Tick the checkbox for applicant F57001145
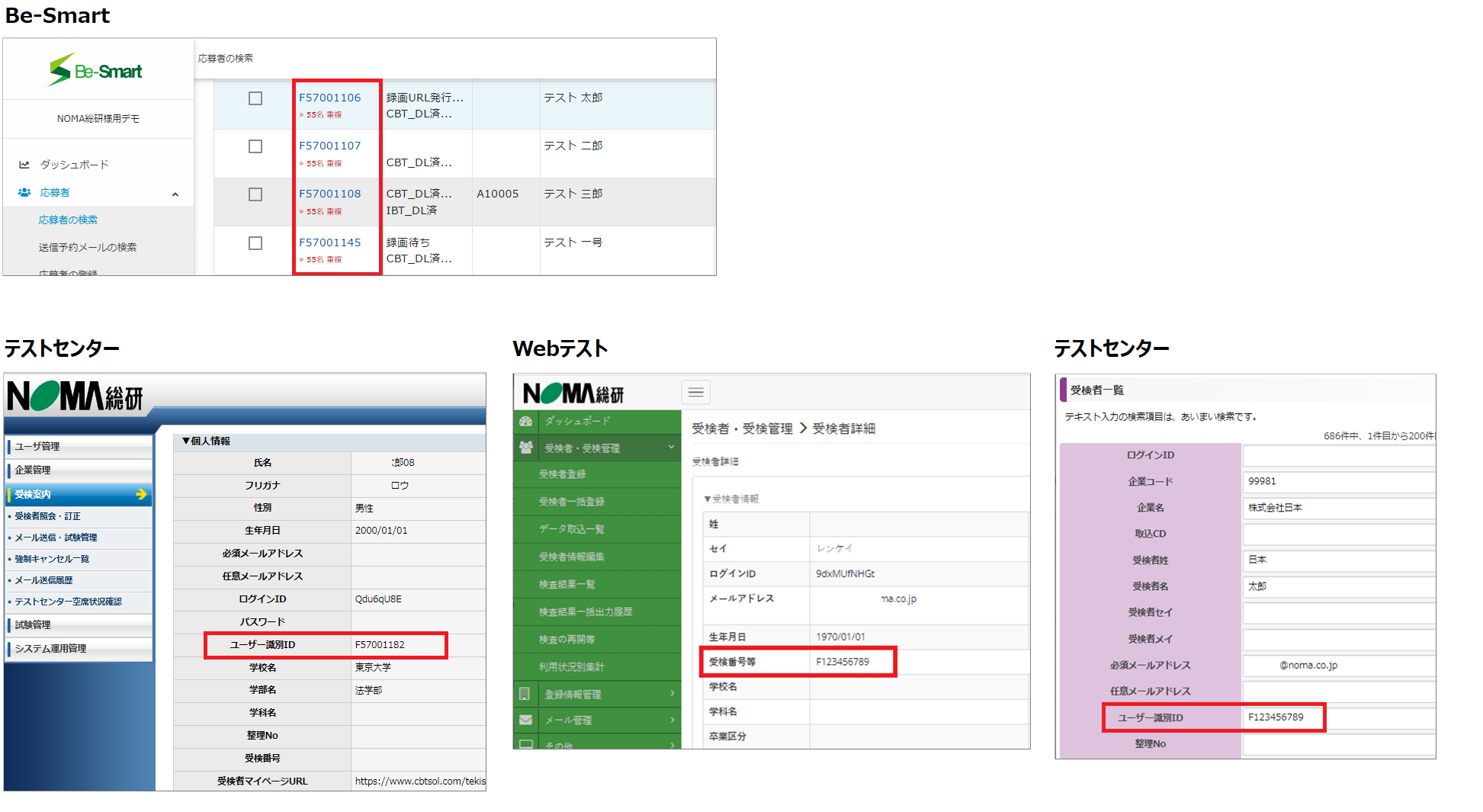The height and width of the screenshot is (812, 1483). (255, 243)
